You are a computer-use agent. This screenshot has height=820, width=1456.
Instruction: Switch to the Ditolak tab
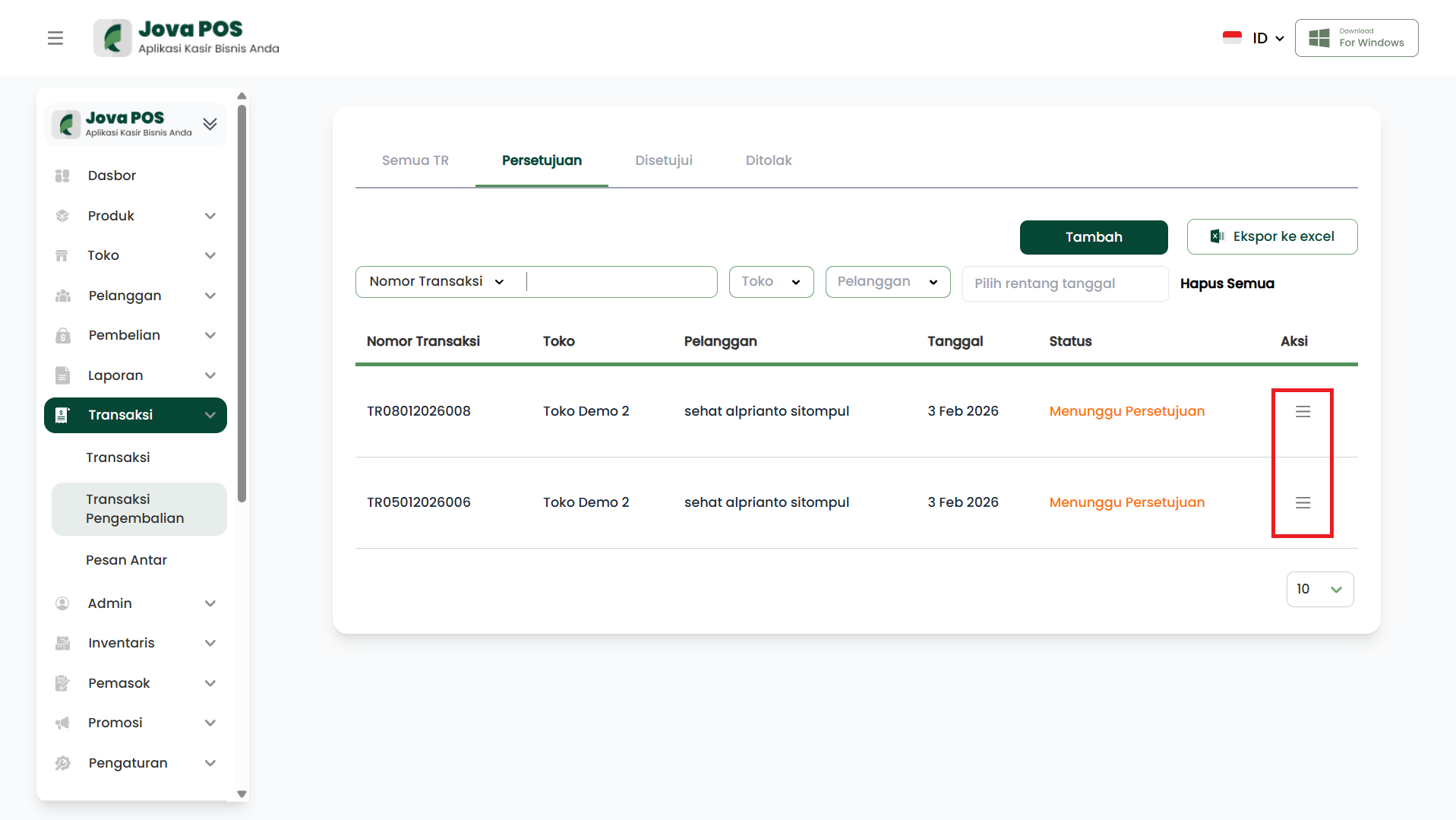(x=768, y=160)
